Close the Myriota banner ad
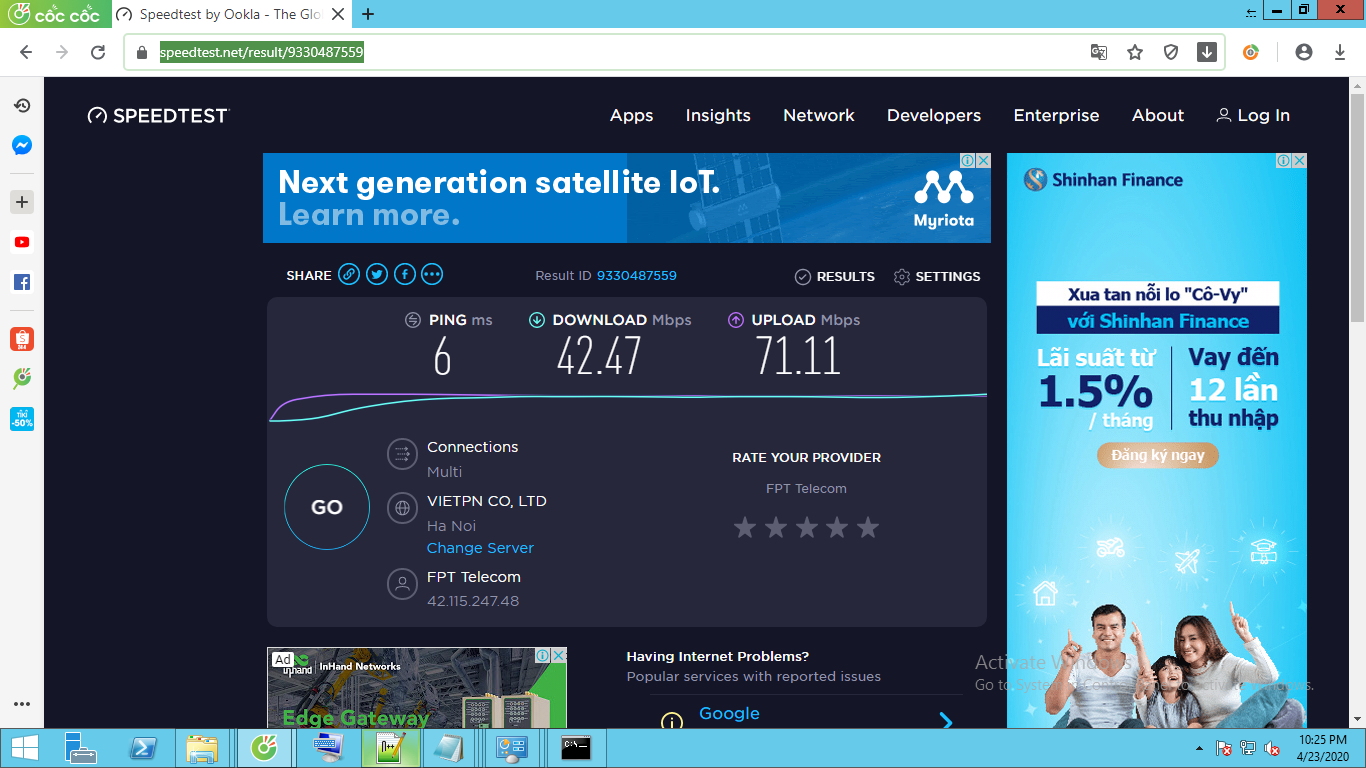The image size is (1366, 768). [x=983, y=161]
